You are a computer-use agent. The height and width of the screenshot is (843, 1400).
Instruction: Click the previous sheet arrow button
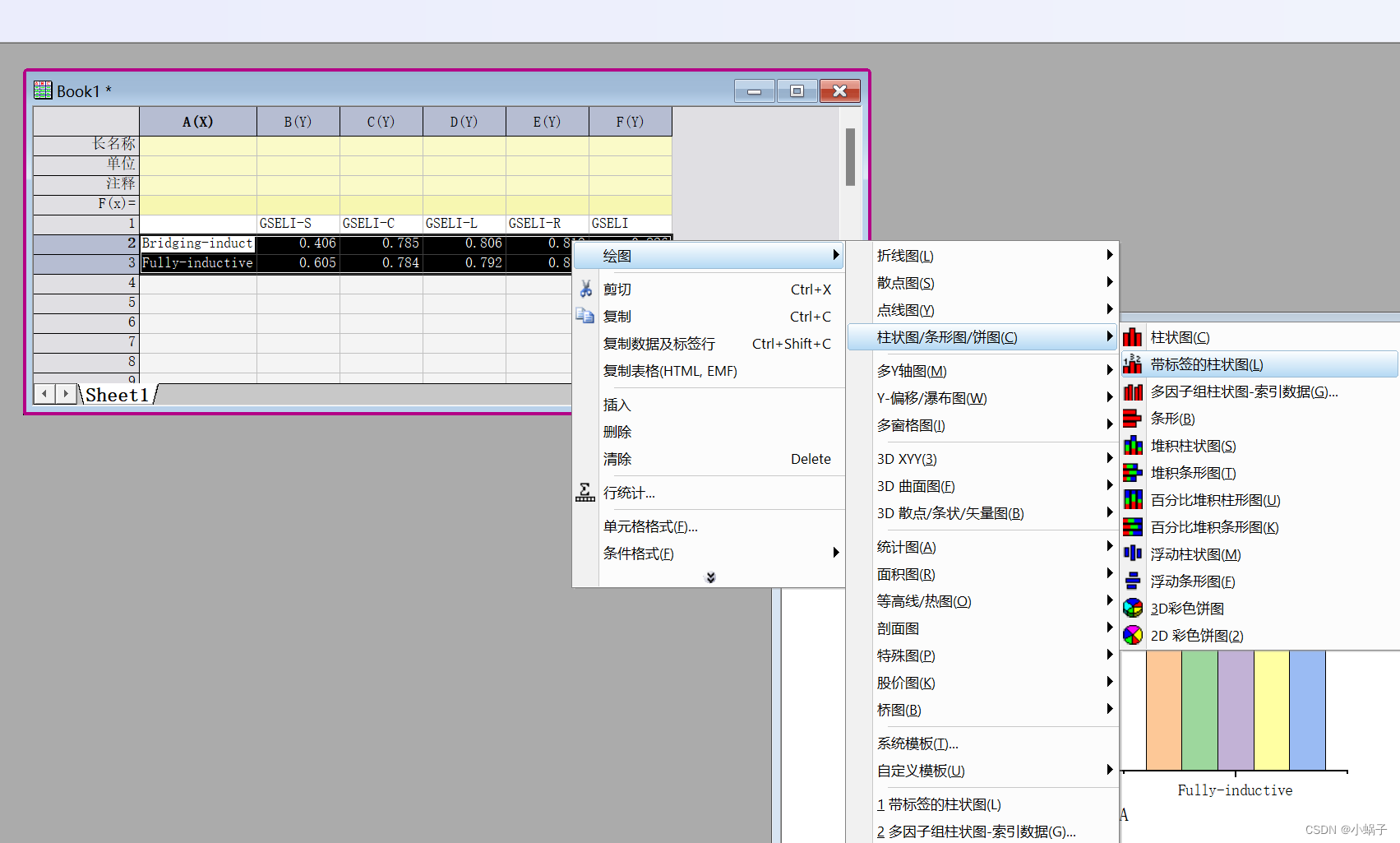tap(44, 393)
